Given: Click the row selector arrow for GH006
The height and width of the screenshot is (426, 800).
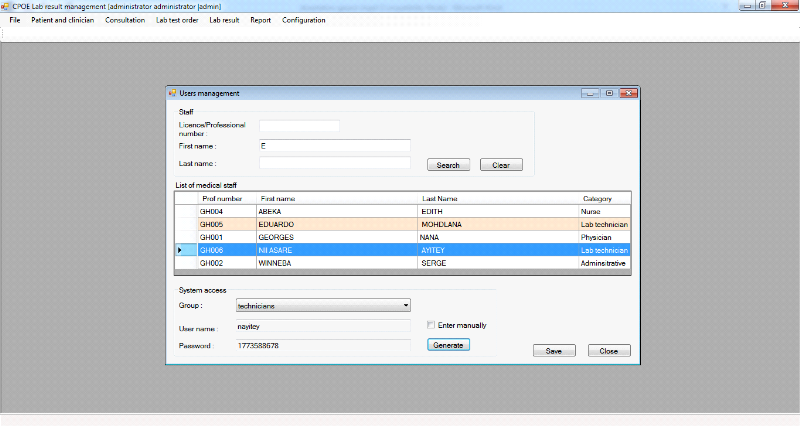Looking at the screenshot, I should tap(180, 250).
